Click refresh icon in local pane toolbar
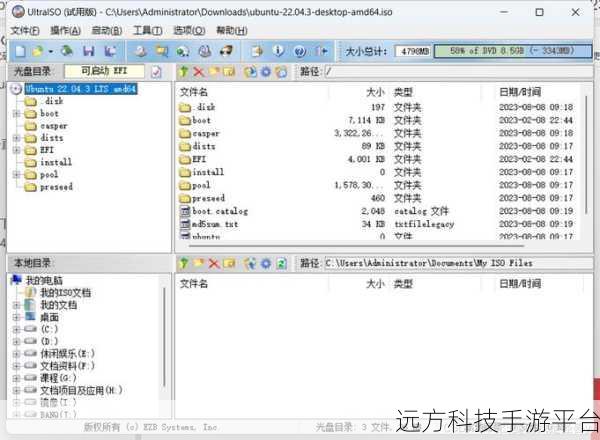Screen dimensions: 600x440 click(281, 263)
